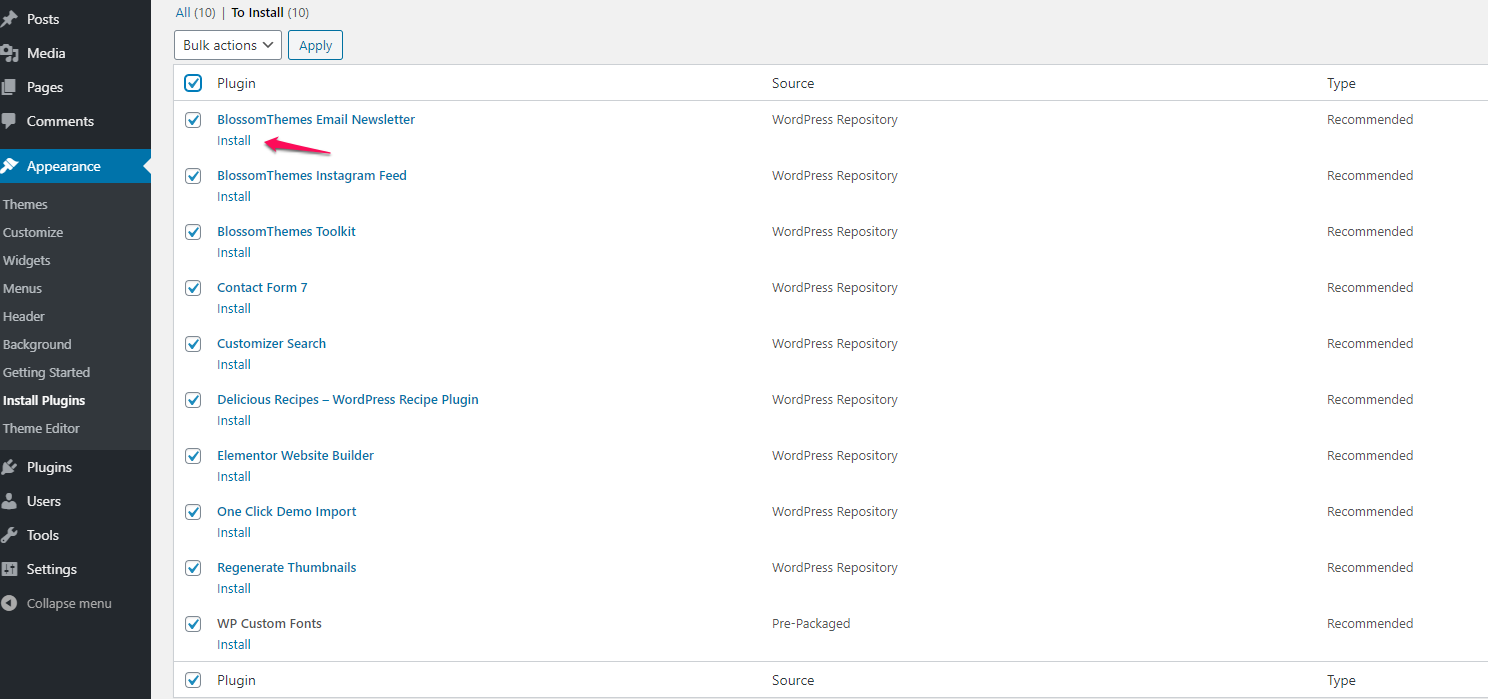Uncheck Customizer Search checkbox
Image resolution: width=1488 pixels, height=699 pixels.
pos(193,344)
